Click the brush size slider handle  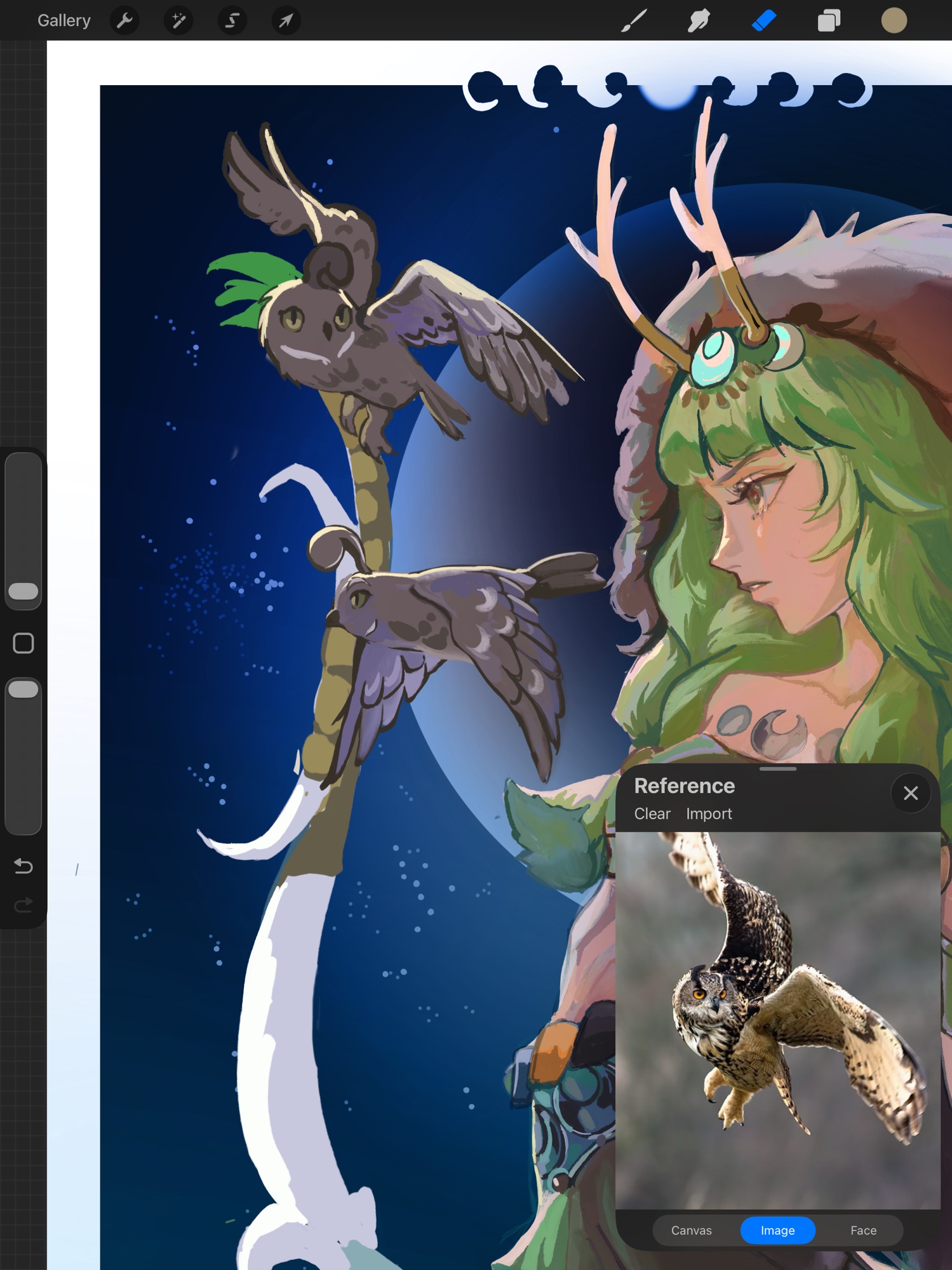(x=23, y=591)
